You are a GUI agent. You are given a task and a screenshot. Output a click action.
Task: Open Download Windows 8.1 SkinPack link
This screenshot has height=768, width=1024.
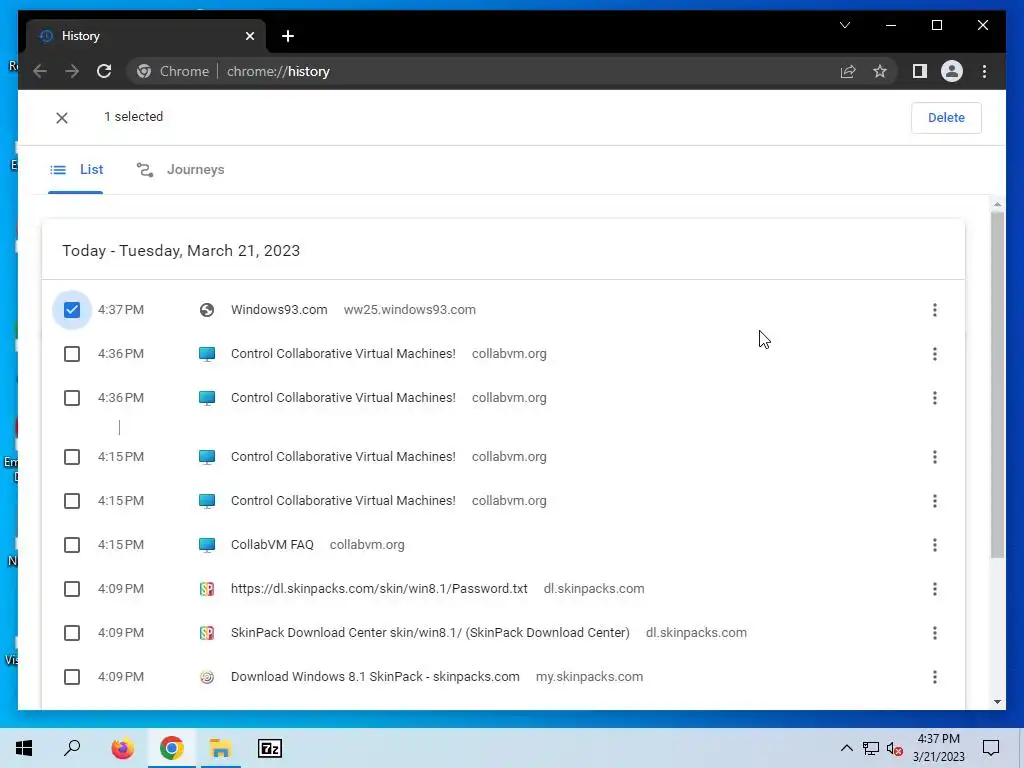pyautogui.click(x=375, y=677)
